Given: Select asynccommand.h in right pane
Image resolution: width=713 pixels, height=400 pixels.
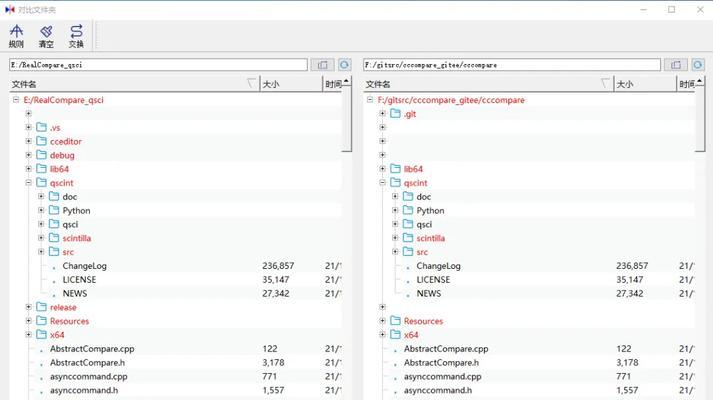Looking at the screenshot, I should [438, 390].
